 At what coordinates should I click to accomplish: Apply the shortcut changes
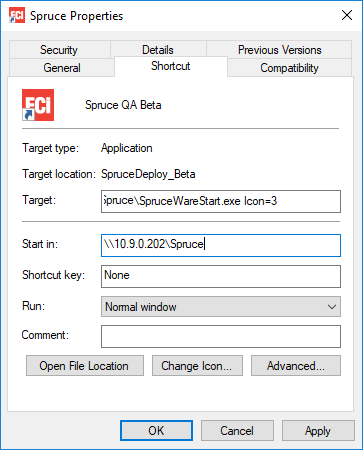[318, 431]
